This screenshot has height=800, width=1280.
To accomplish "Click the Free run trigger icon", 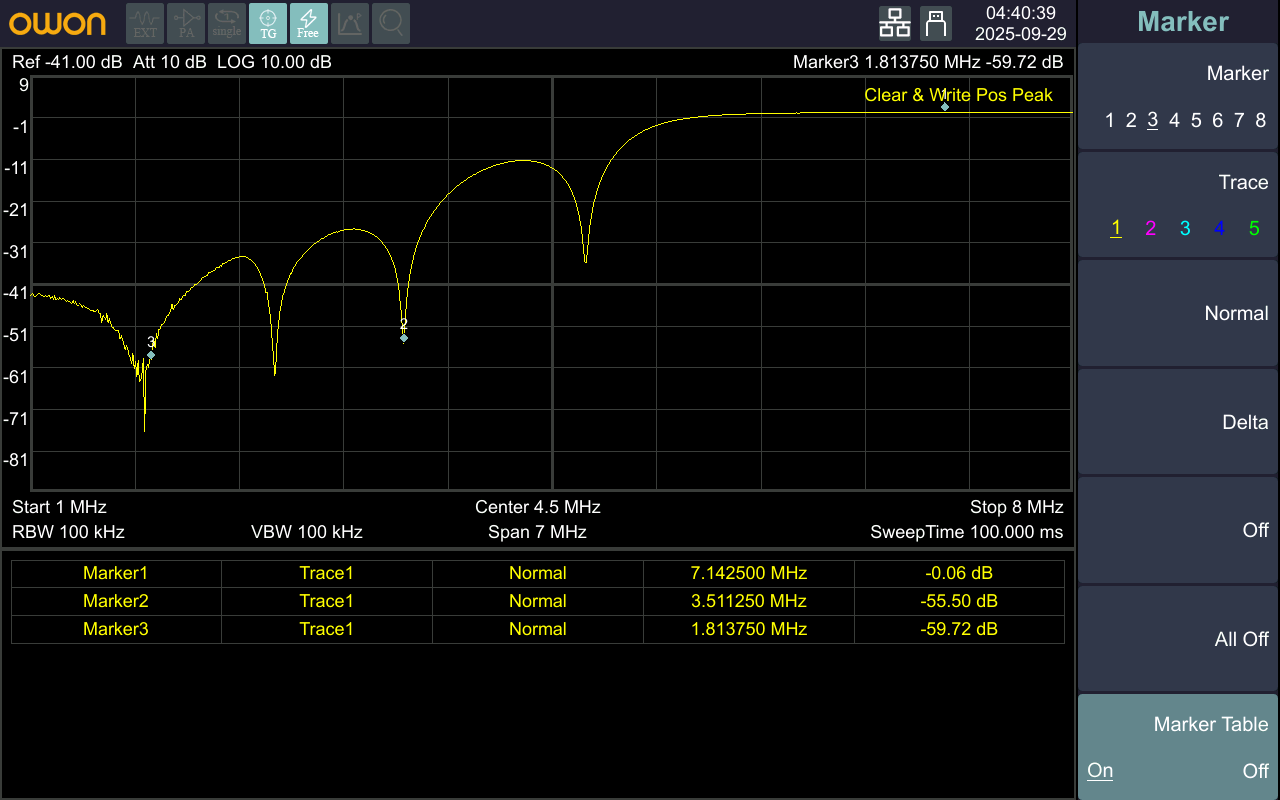I will pos(308,23).
